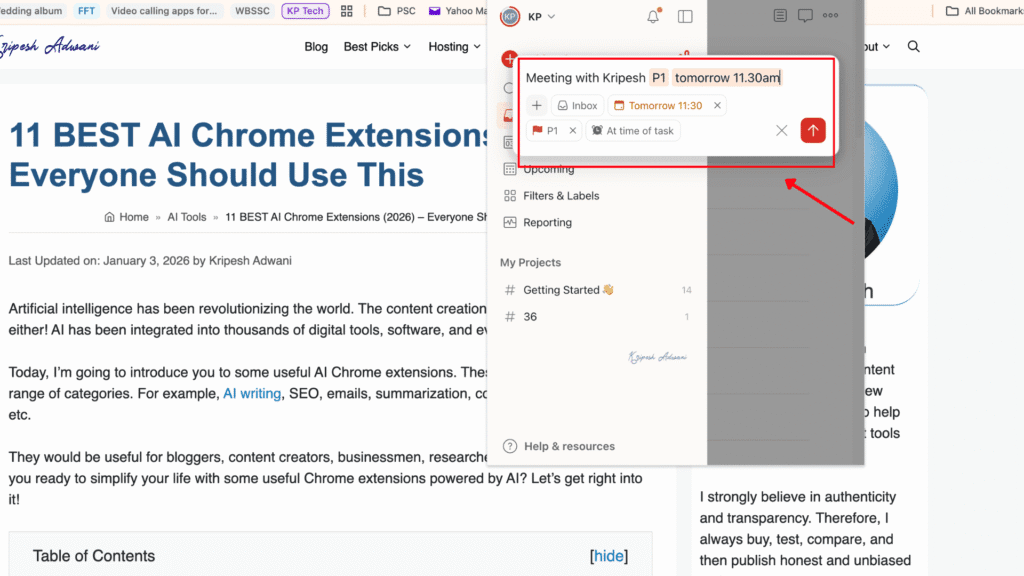Open the three-dots more menu
This screenshot has height=576, width=1024.
pyautogui.click(x=831, y=15)
